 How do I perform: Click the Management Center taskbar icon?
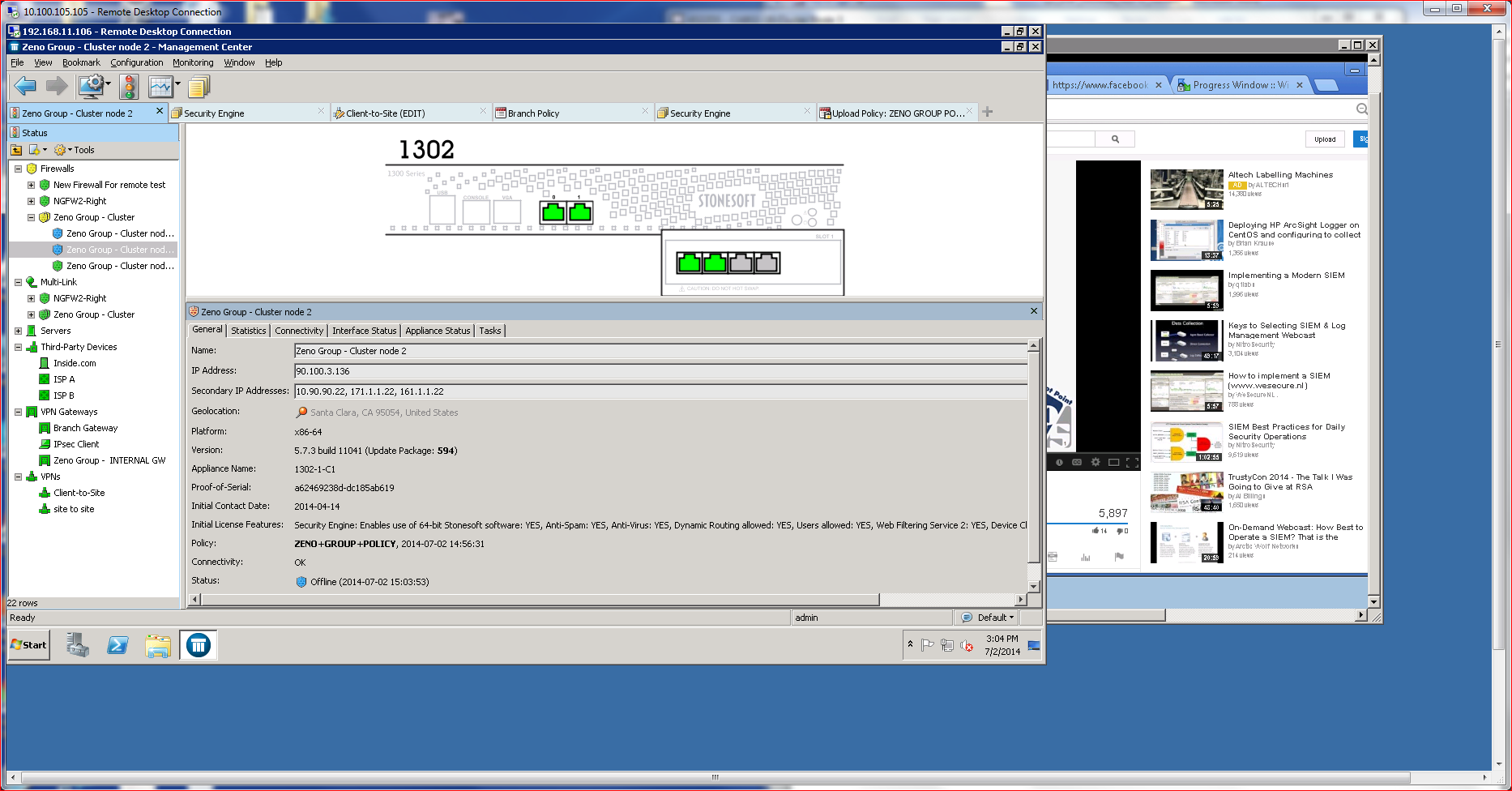[199, 645]
